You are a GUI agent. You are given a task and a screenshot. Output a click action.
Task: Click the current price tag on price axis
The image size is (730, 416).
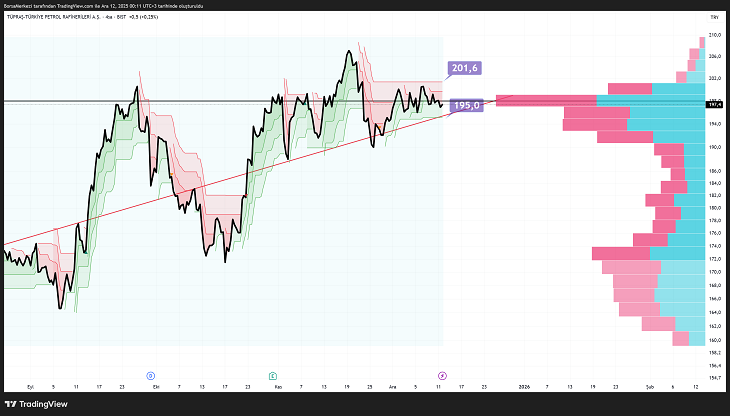click(x=714, y=103)
